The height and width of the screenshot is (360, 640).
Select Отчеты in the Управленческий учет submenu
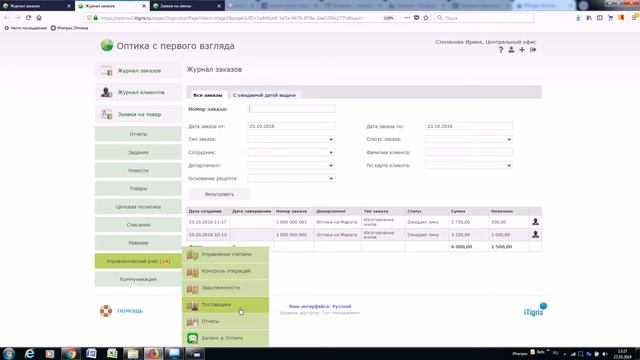pos(225,321)
